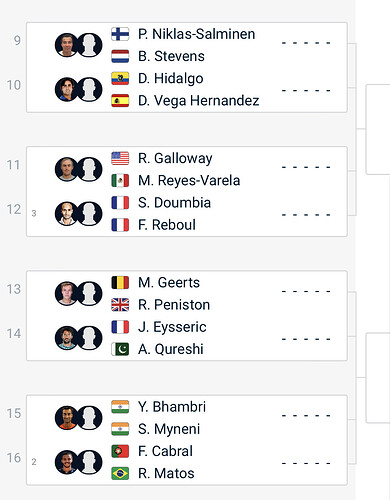390x500 pixels.
Task: Click the Ecuador flag beside D. Hidalgo
Action: [120, 78]
